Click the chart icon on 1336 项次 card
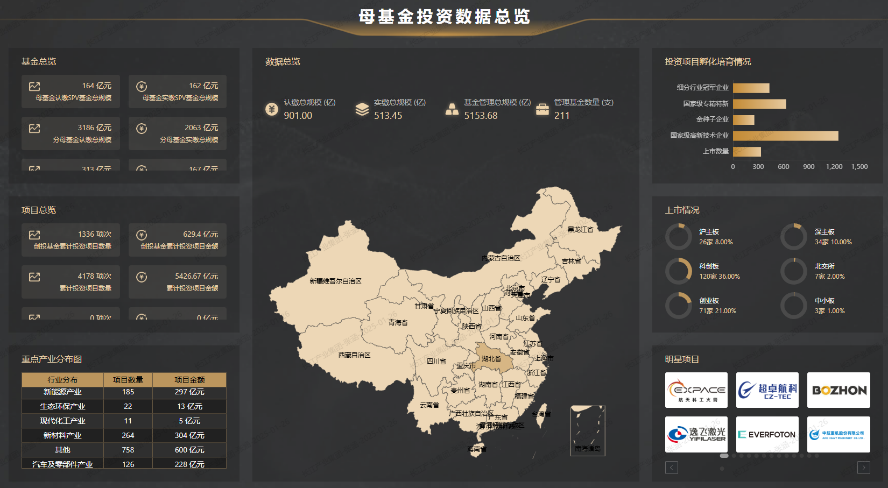Screen dimensions: 888x488 34,234
